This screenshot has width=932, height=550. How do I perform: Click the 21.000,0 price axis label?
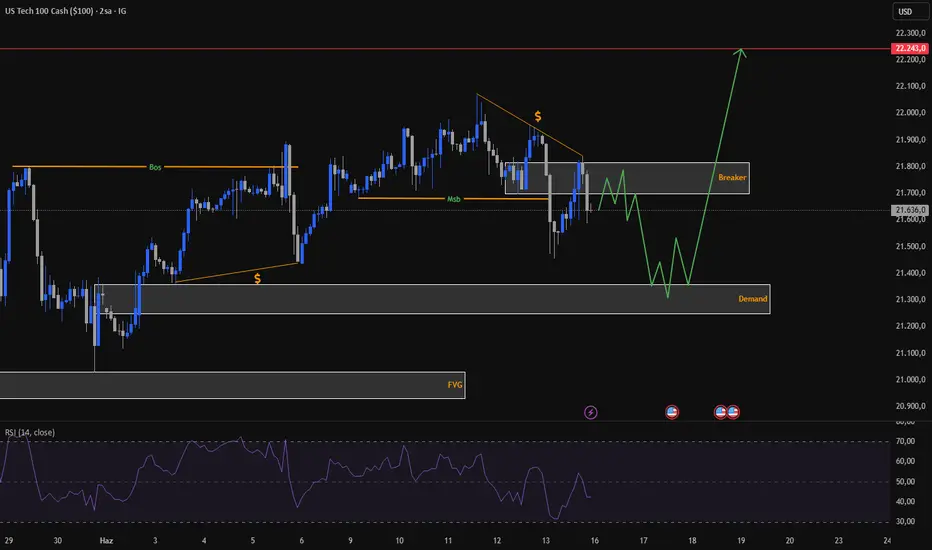tap(910, 379)
